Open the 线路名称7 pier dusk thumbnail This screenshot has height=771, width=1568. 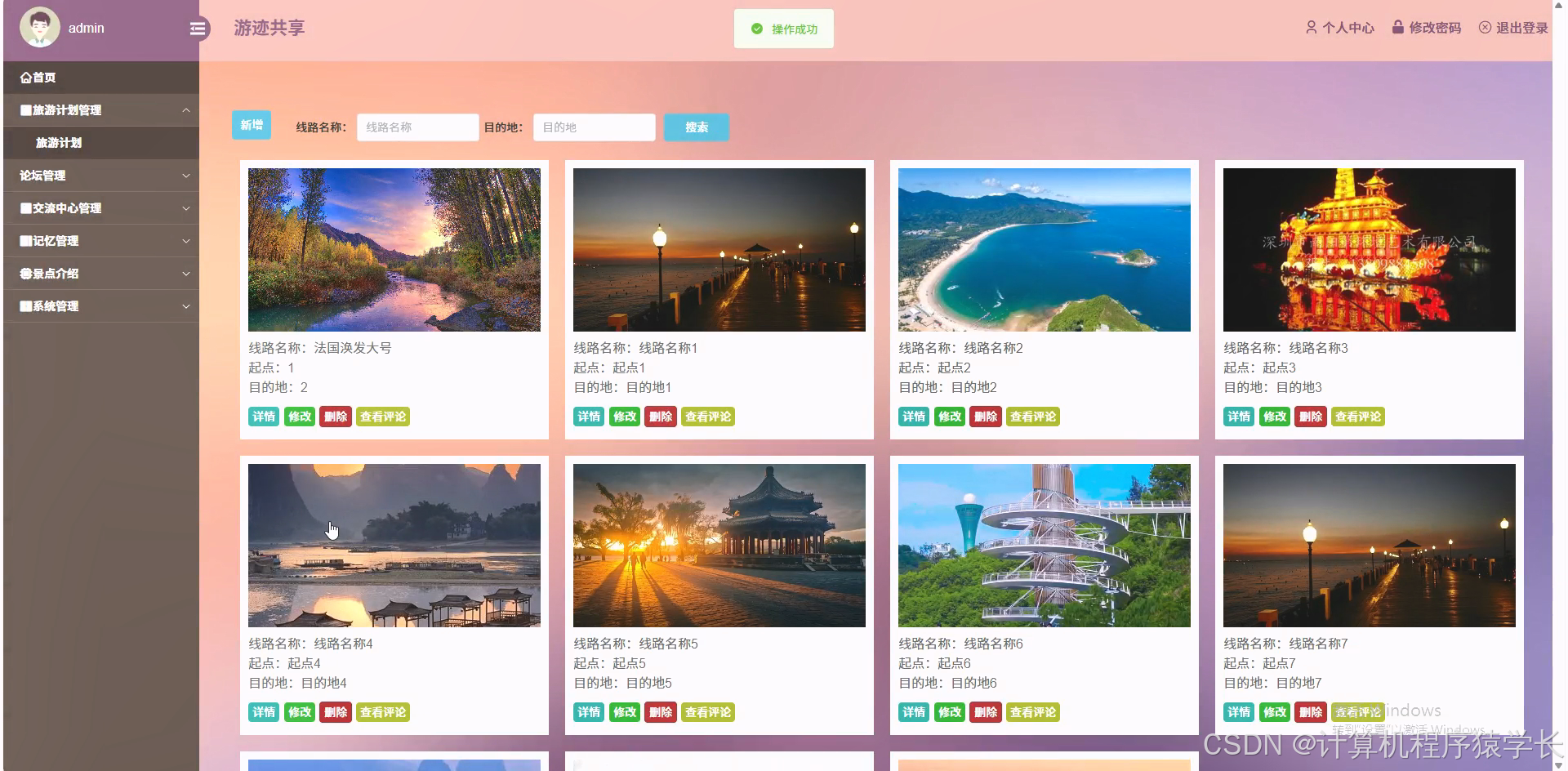tap(1370, 546)
